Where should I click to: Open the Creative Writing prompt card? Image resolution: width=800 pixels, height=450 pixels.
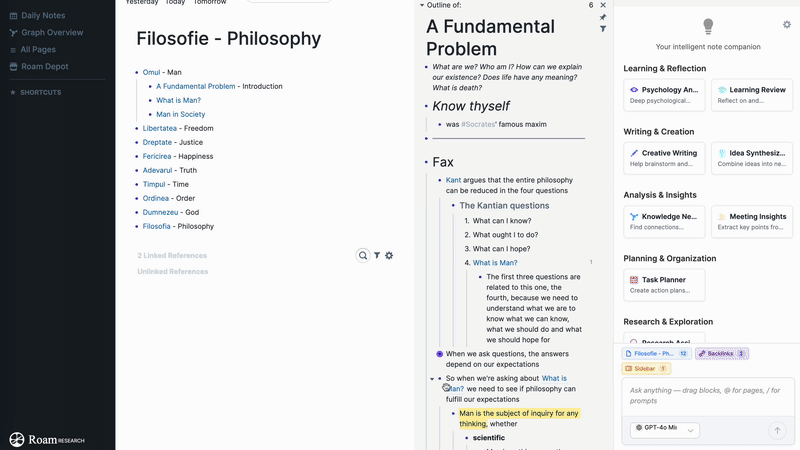pos(663,158)
